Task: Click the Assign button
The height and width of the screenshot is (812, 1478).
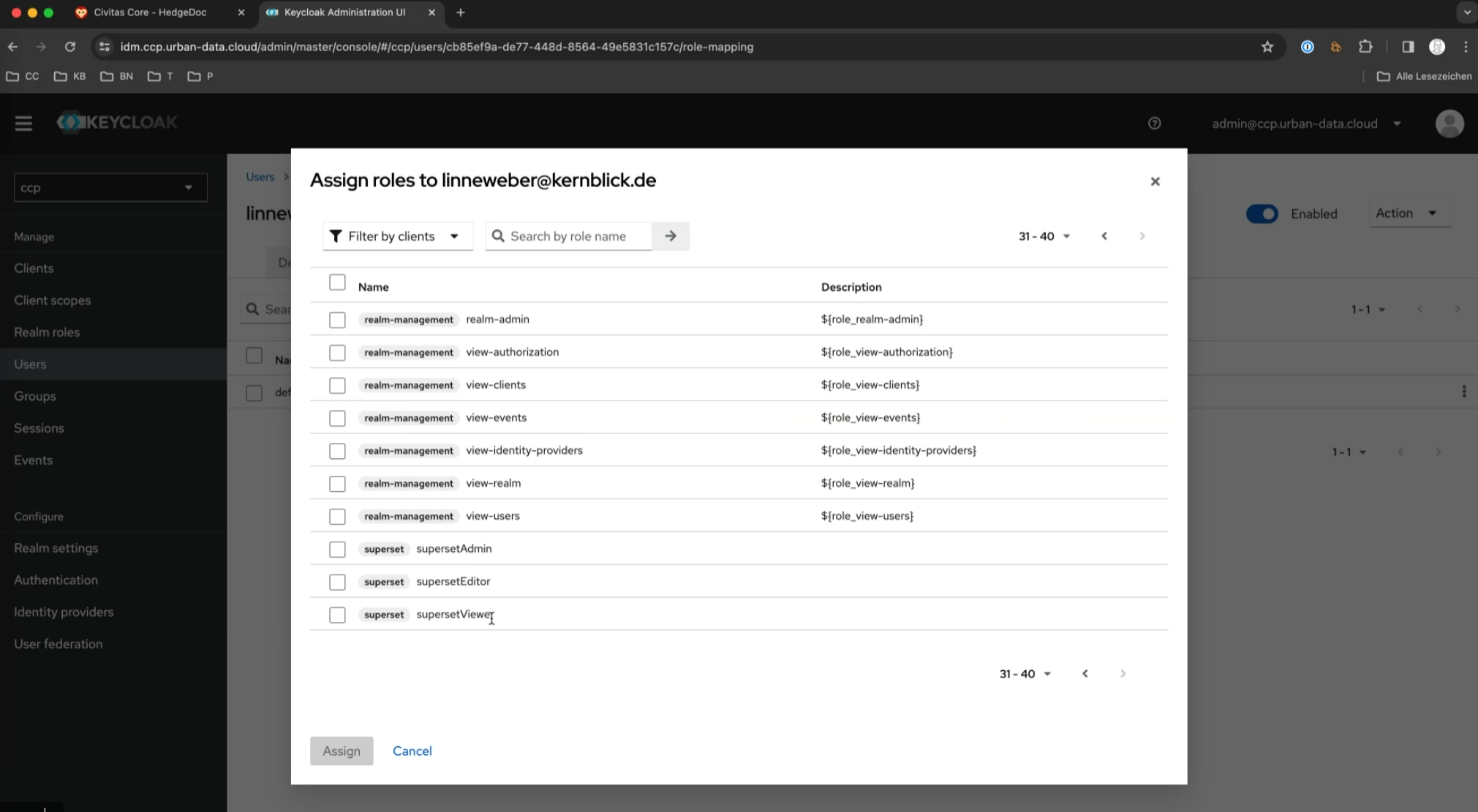Action: click(x=342, y=751)
